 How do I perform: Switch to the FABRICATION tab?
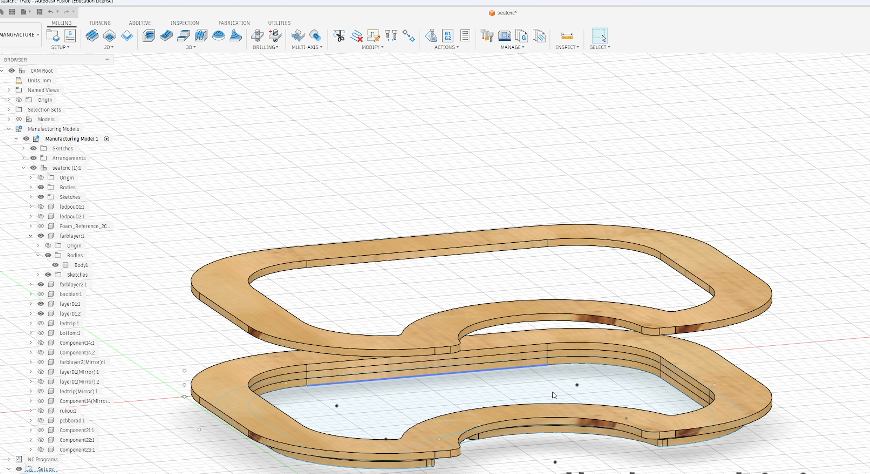pyautogui.click(x=234, y=23)
